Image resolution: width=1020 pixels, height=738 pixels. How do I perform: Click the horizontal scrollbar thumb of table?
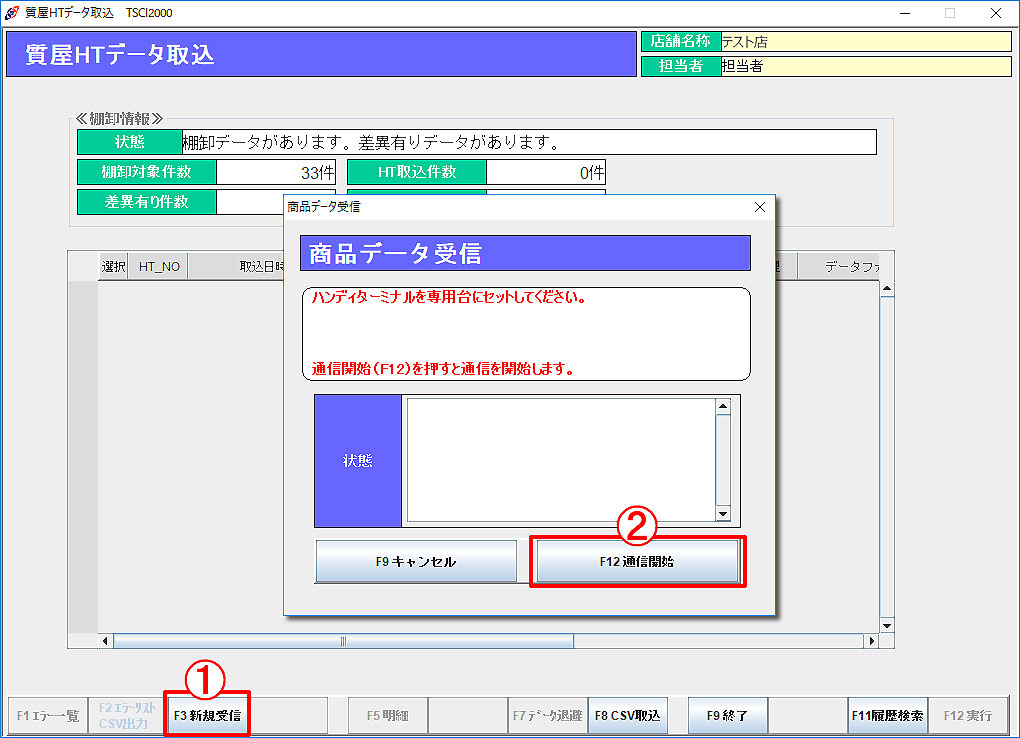(343, 641)
